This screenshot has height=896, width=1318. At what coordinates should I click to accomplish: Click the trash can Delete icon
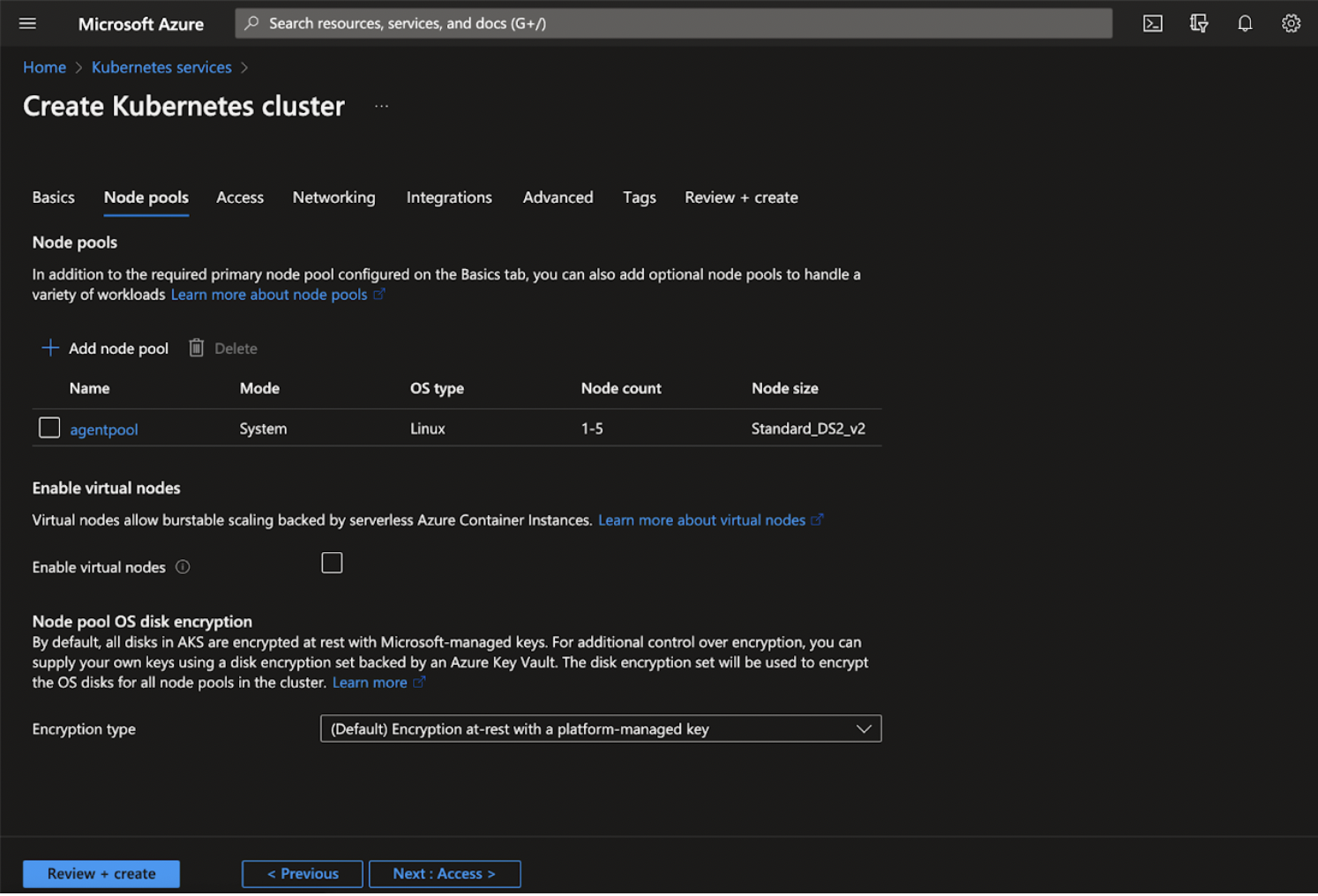(196, 347)
